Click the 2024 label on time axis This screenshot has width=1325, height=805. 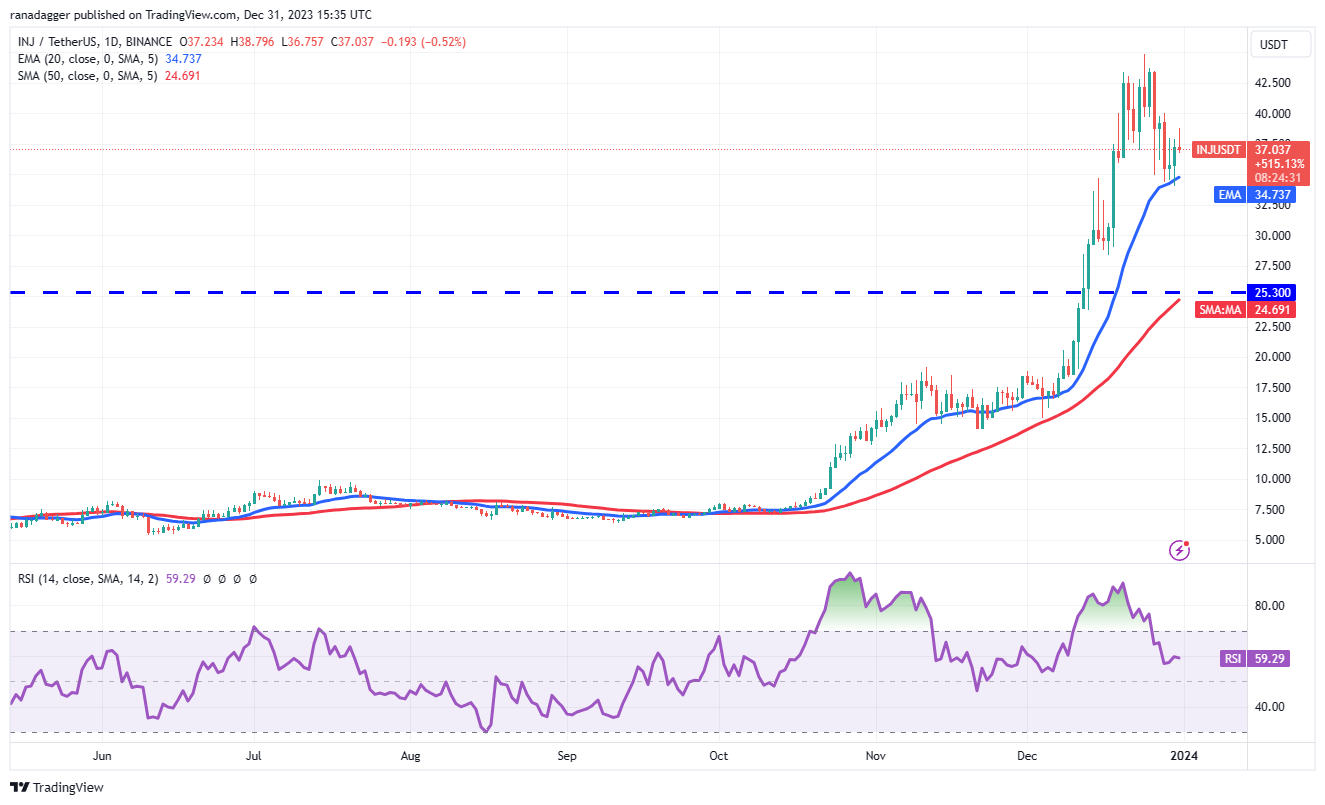click(1183, 756)
